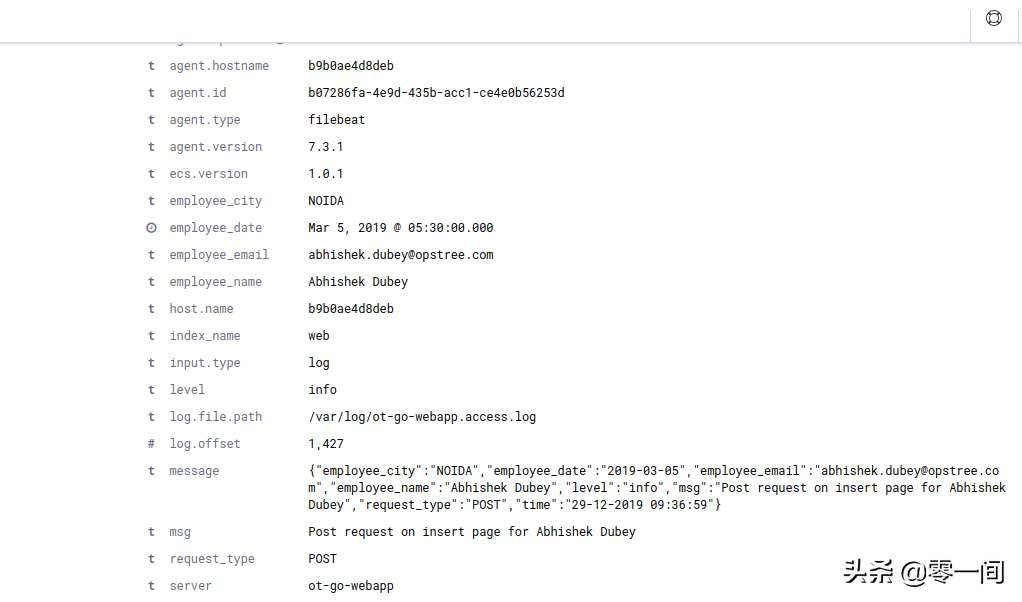This screenshot has height=602, width=1022.
Task: Click the abhishek.dubey@opstree.com email value
Action: point(401,255)
